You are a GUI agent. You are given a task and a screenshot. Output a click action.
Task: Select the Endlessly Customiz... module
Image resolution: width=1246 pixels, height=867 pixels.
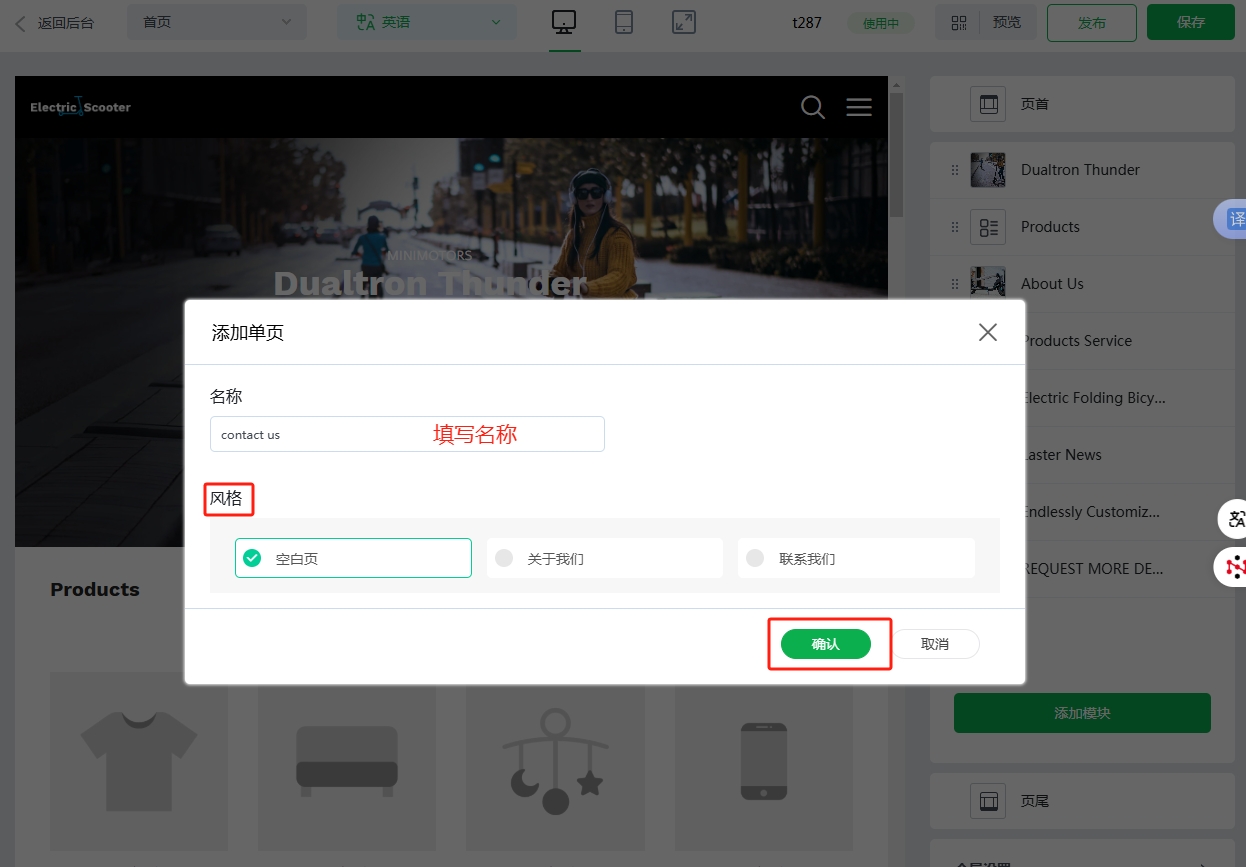click(x=1130, y=512)
